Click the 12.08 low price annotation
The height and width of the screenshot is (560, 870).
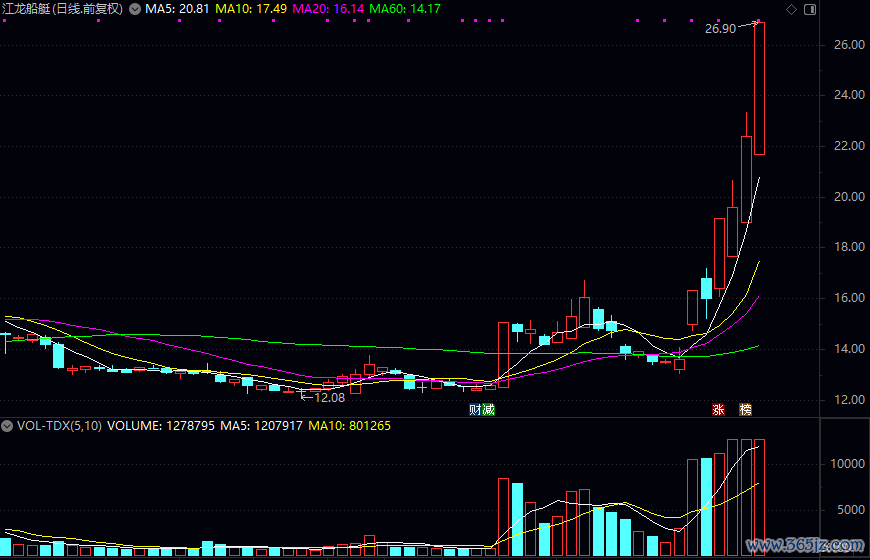click(x=329, y=397)
